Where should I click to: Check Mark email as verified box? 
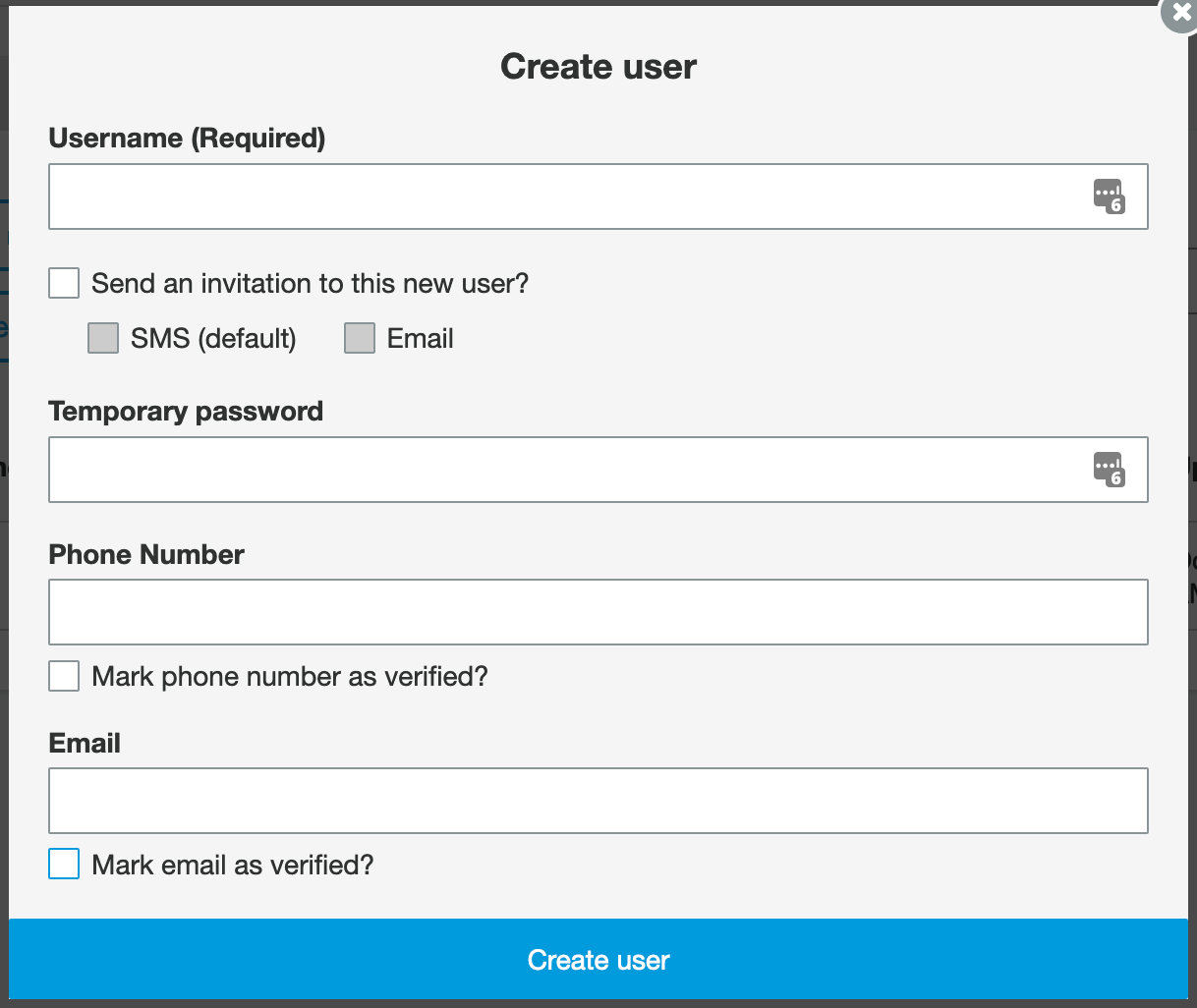(x=64, y=865)
